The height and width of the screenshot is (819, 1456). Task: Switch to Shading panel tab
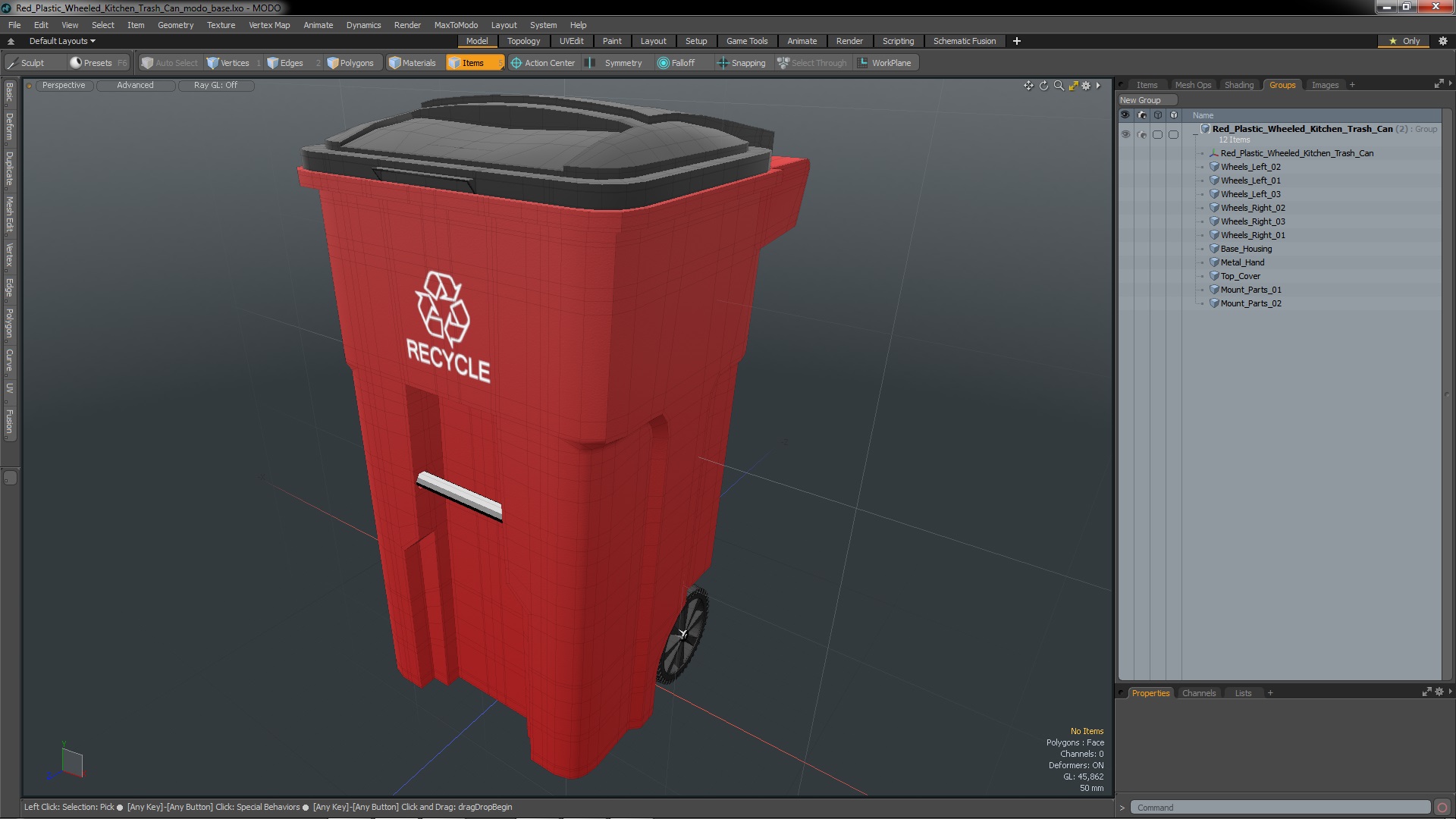click(1239, 85)
